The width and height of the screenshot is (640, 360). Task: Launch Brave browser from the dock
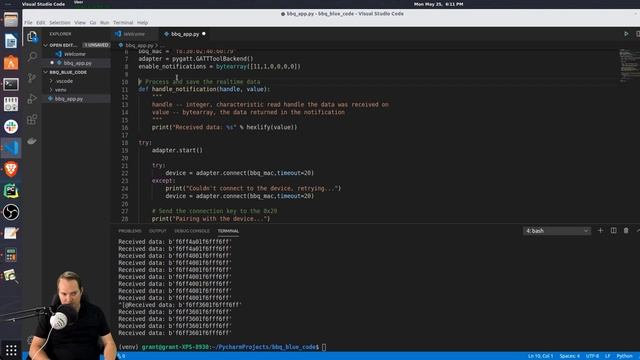point(11,169)
